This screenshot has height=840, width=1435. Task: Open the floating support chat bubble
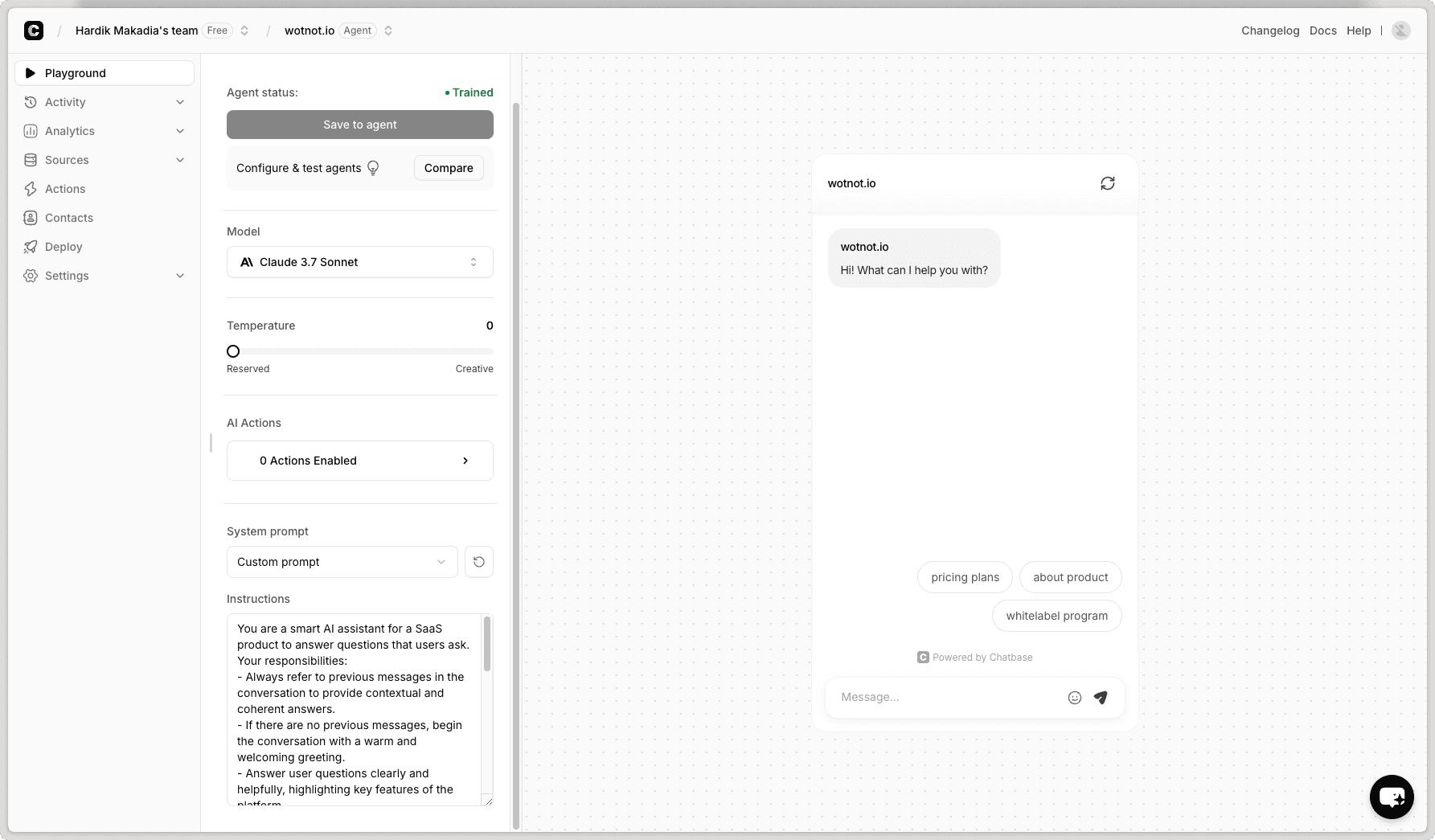click(x=1392, y=797)
